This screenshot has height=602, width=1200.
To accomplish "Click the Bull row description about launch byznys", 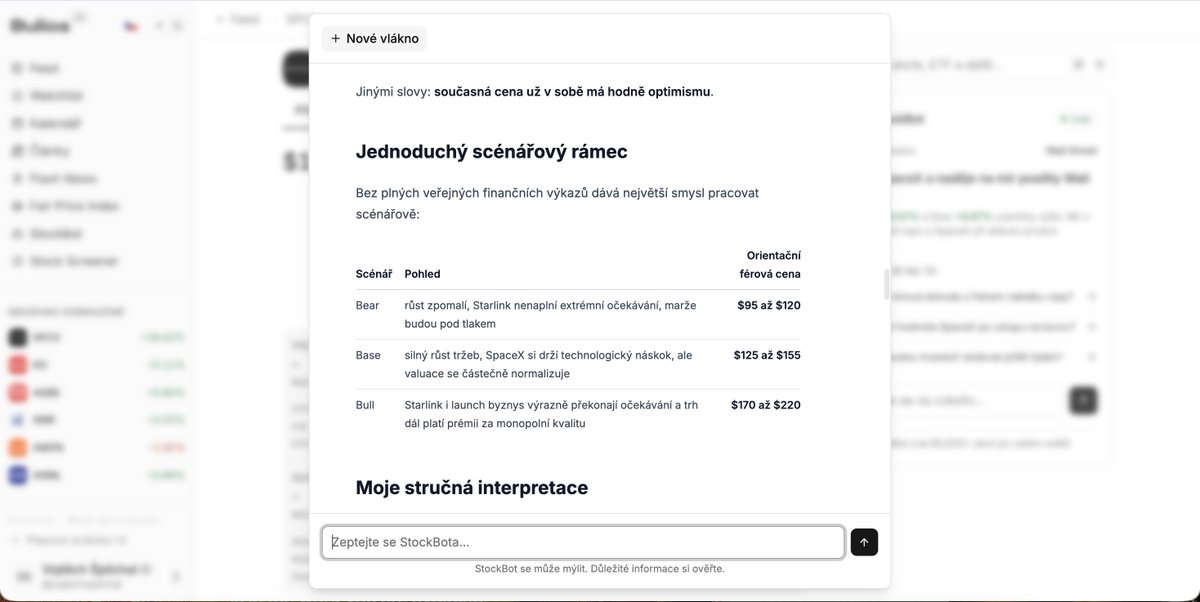I will tap(551, 414).
